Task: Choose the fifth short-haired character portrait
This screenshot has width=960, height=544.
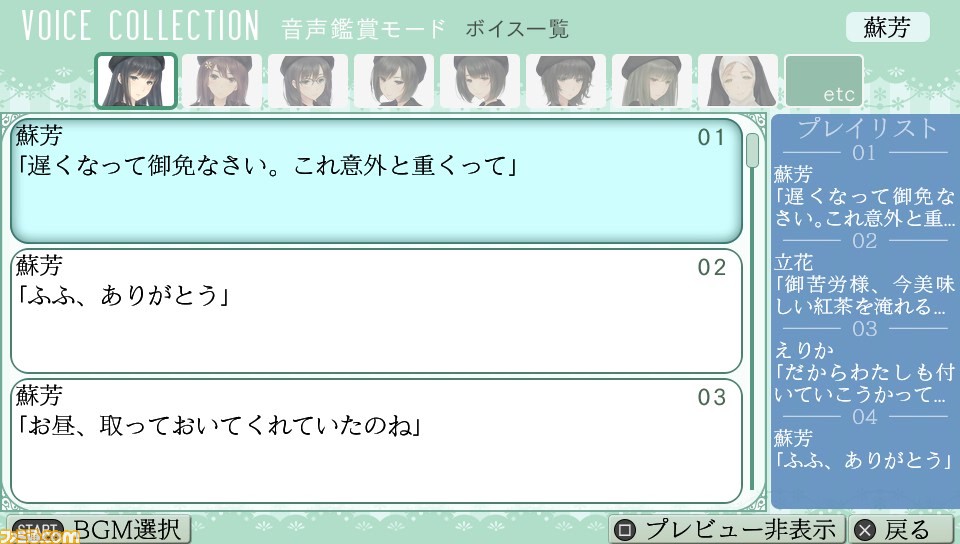Action: point(480,81)
